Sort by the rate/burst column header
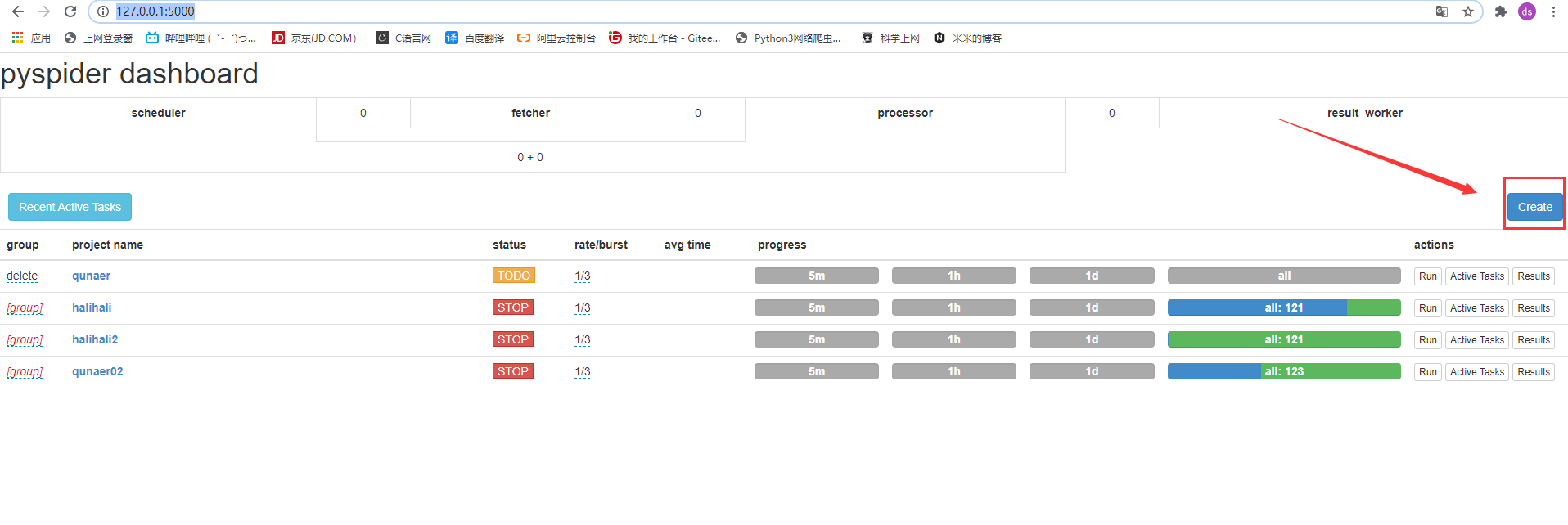 pyautogui.click(x=601, y=245)
